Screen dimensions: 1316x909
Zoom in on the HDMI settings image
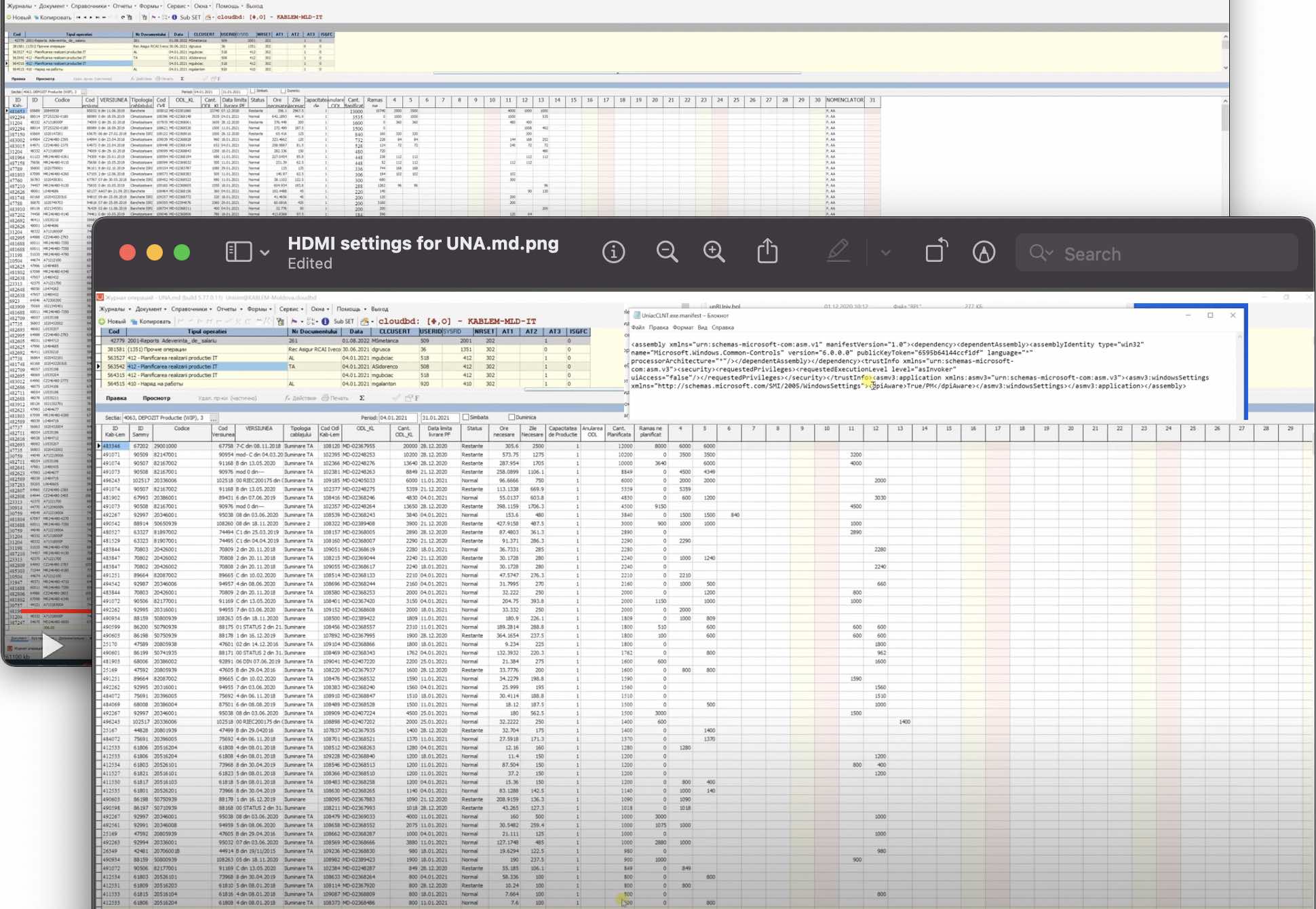714,252
